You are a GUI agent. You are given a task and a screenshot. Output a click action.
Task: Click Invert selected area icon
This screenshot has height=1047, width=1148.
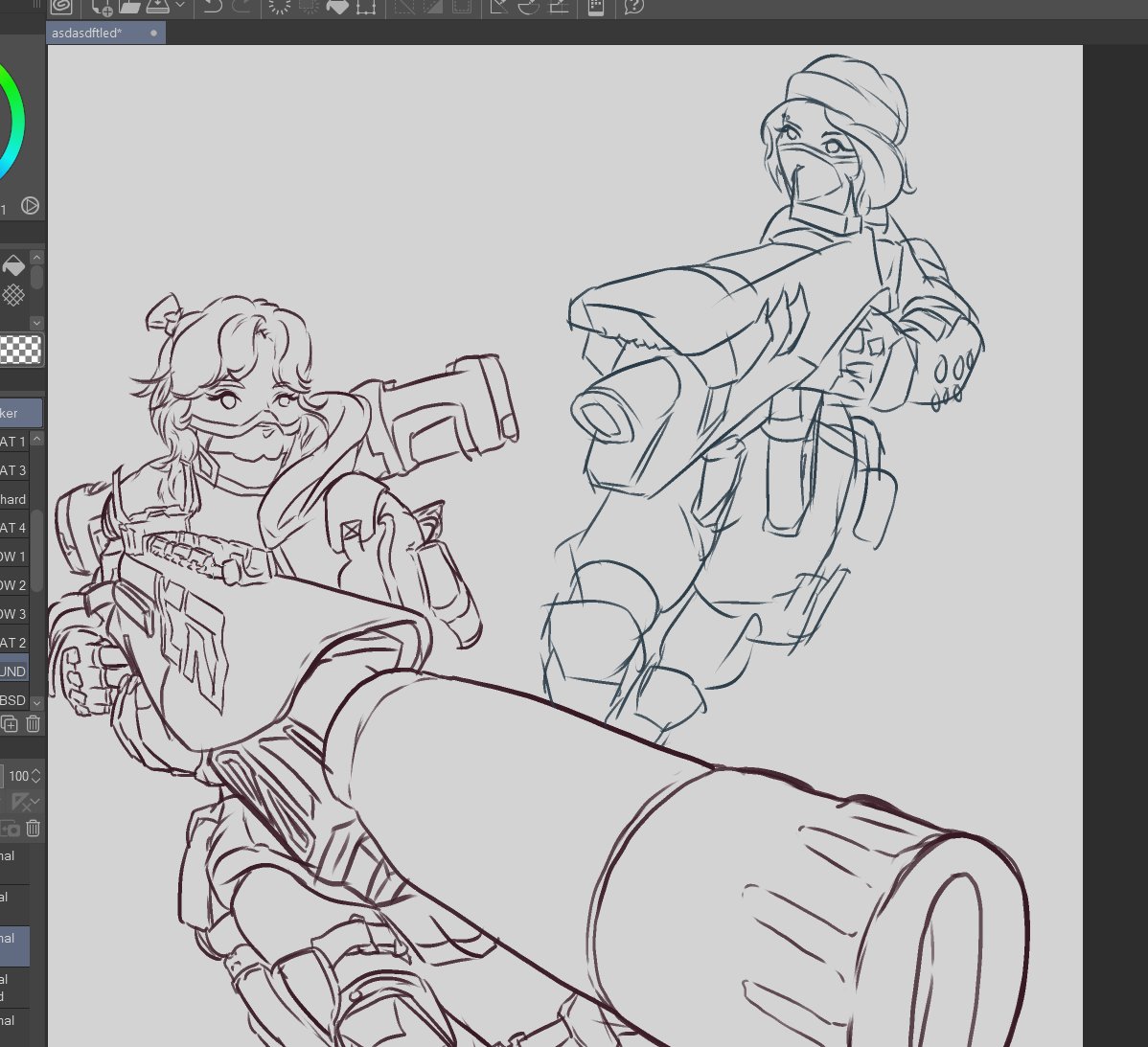tap(433, 7)
